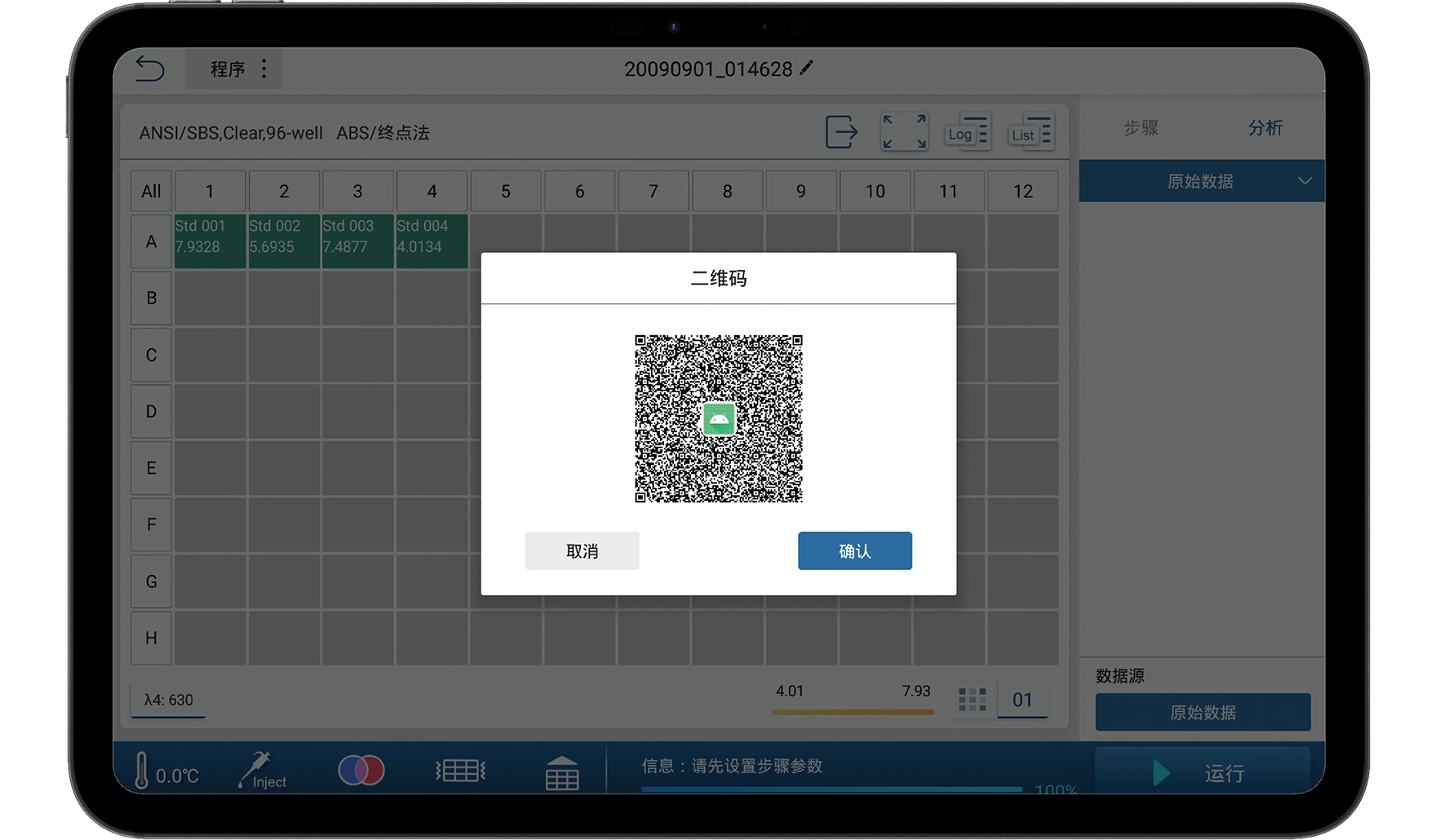The image size is (1436, 840).
Task: Tap the 数据源 label
Action: point(1119,676)
